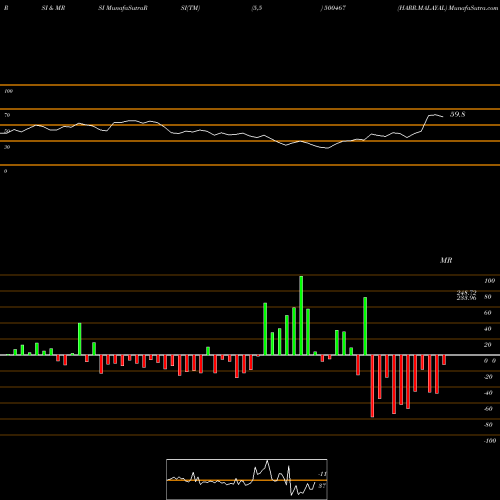Click the tallest green MR histogram bar
This screenshot has height=500, width=500.
pos(301,315)
